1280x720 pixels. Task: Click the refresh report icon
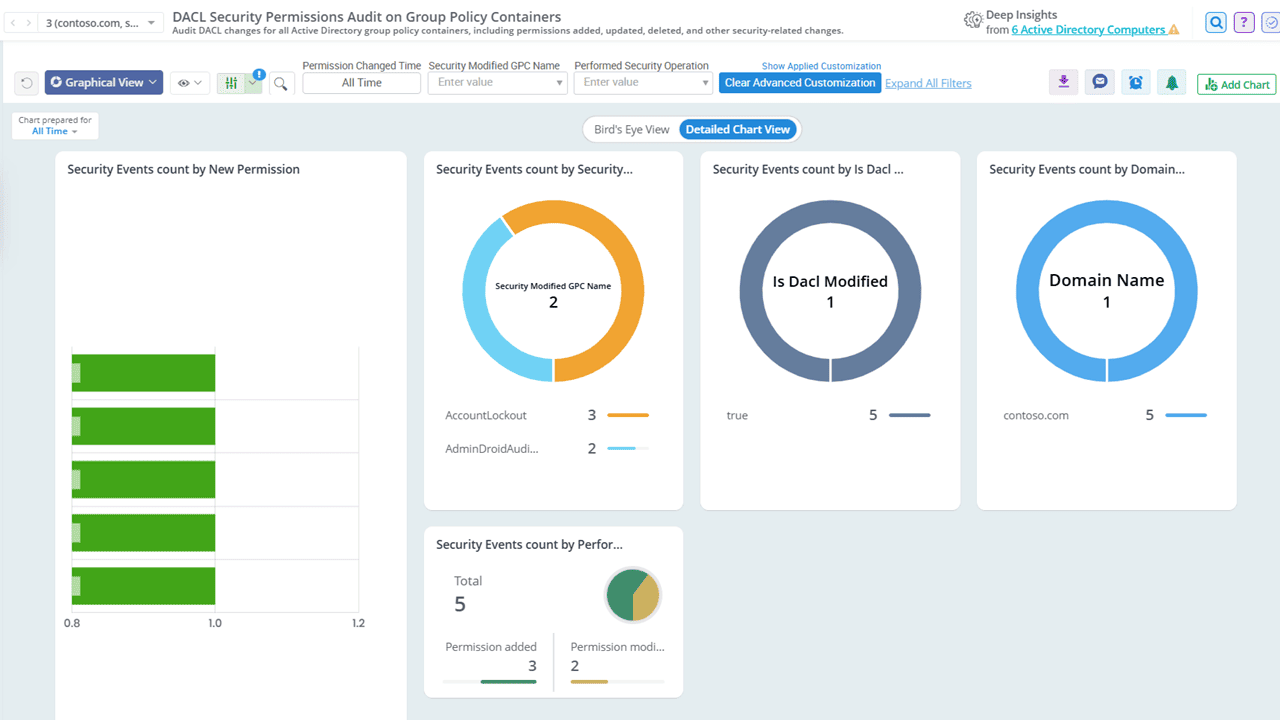27,84
